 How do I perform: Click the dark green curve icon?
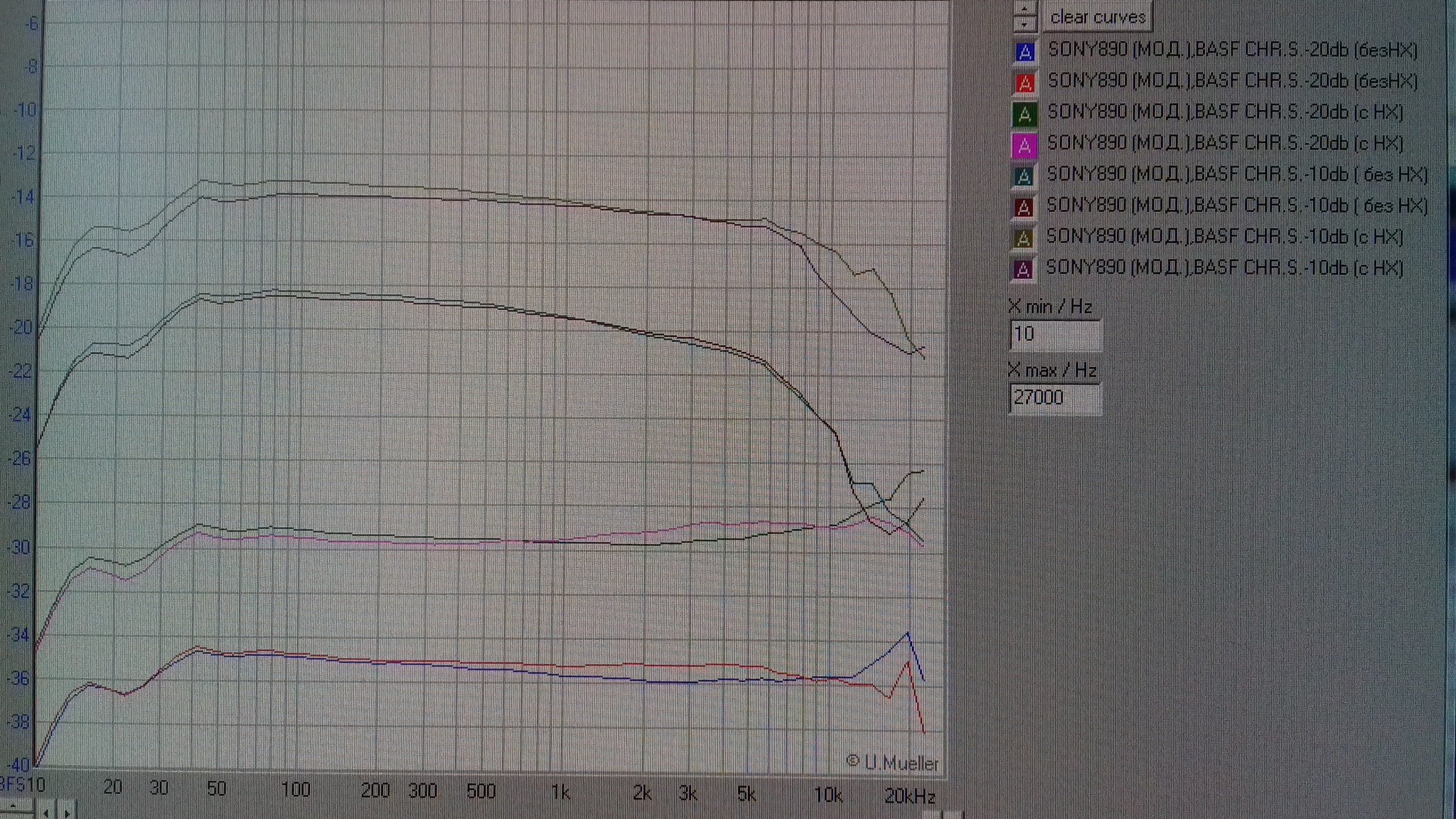click(x=1024, y=114)
